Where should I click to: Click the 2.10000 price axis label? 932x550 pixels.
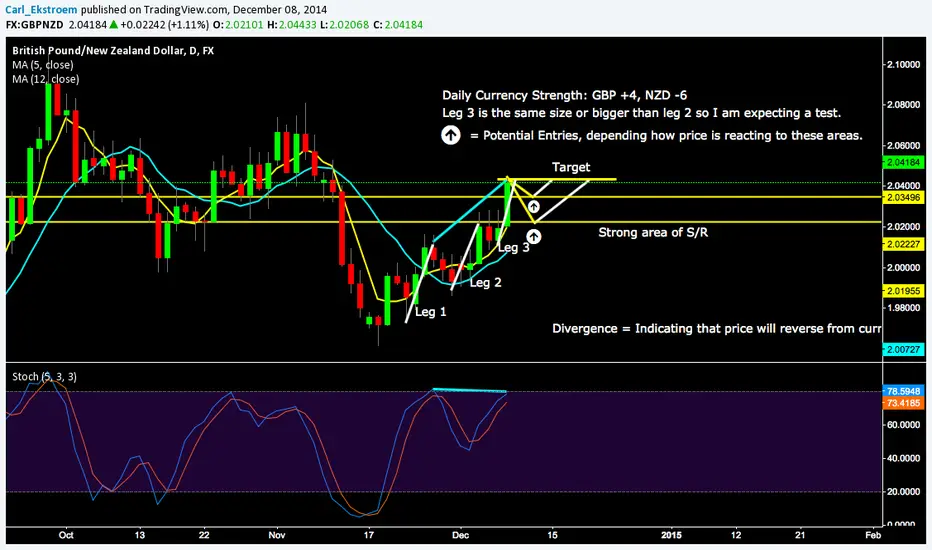(903, 64)
